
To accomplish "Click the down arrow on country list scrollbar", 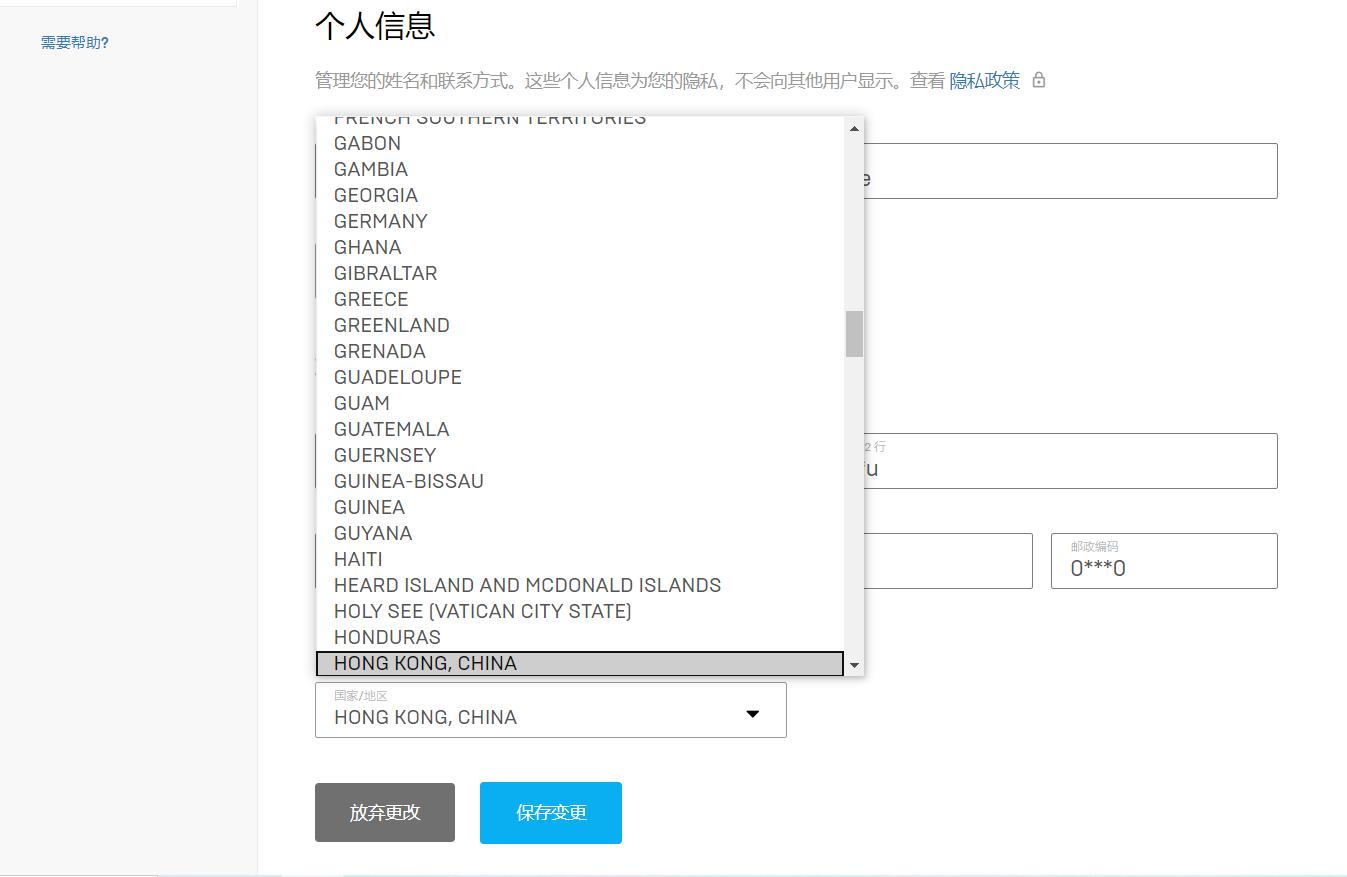I will coord(854,664).
